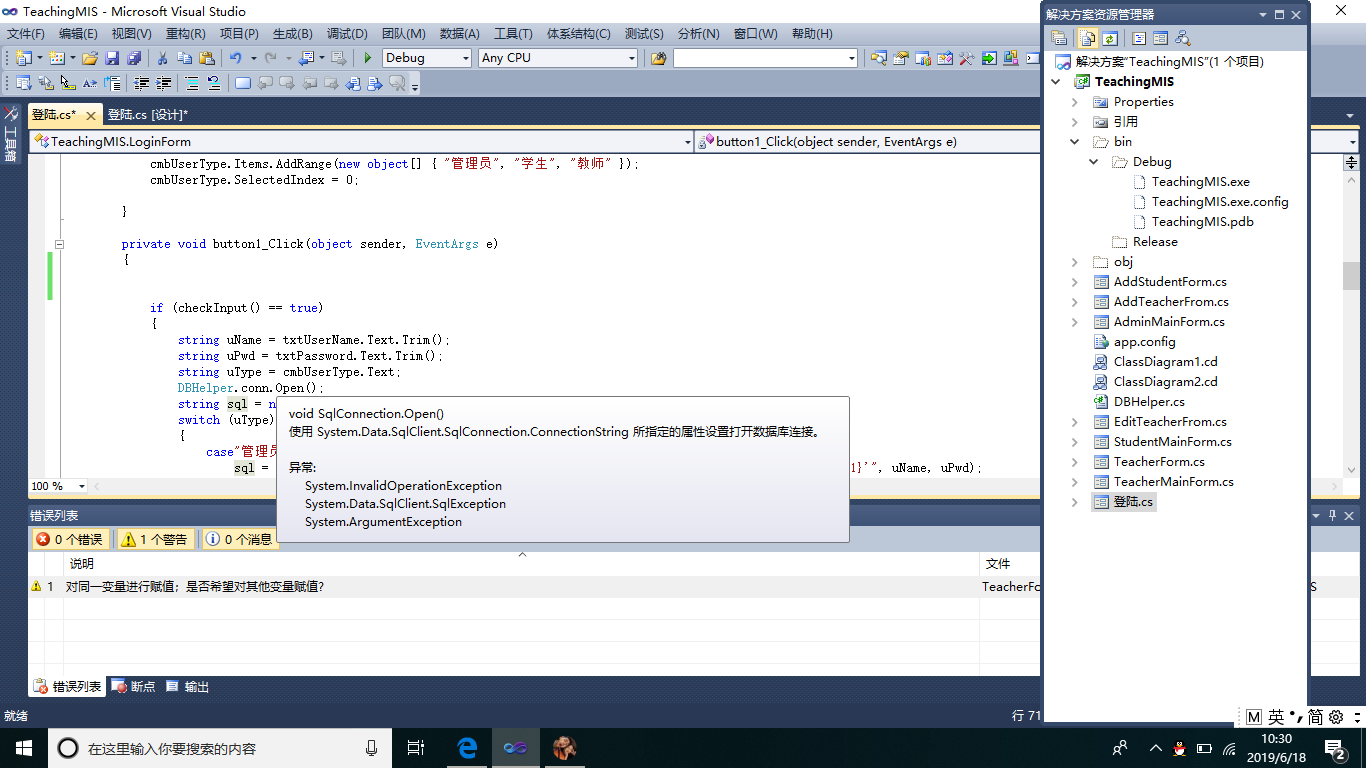Expand the Properties folder node
The height and width of the screenshot is (768, 1366).
[1075, 102]
